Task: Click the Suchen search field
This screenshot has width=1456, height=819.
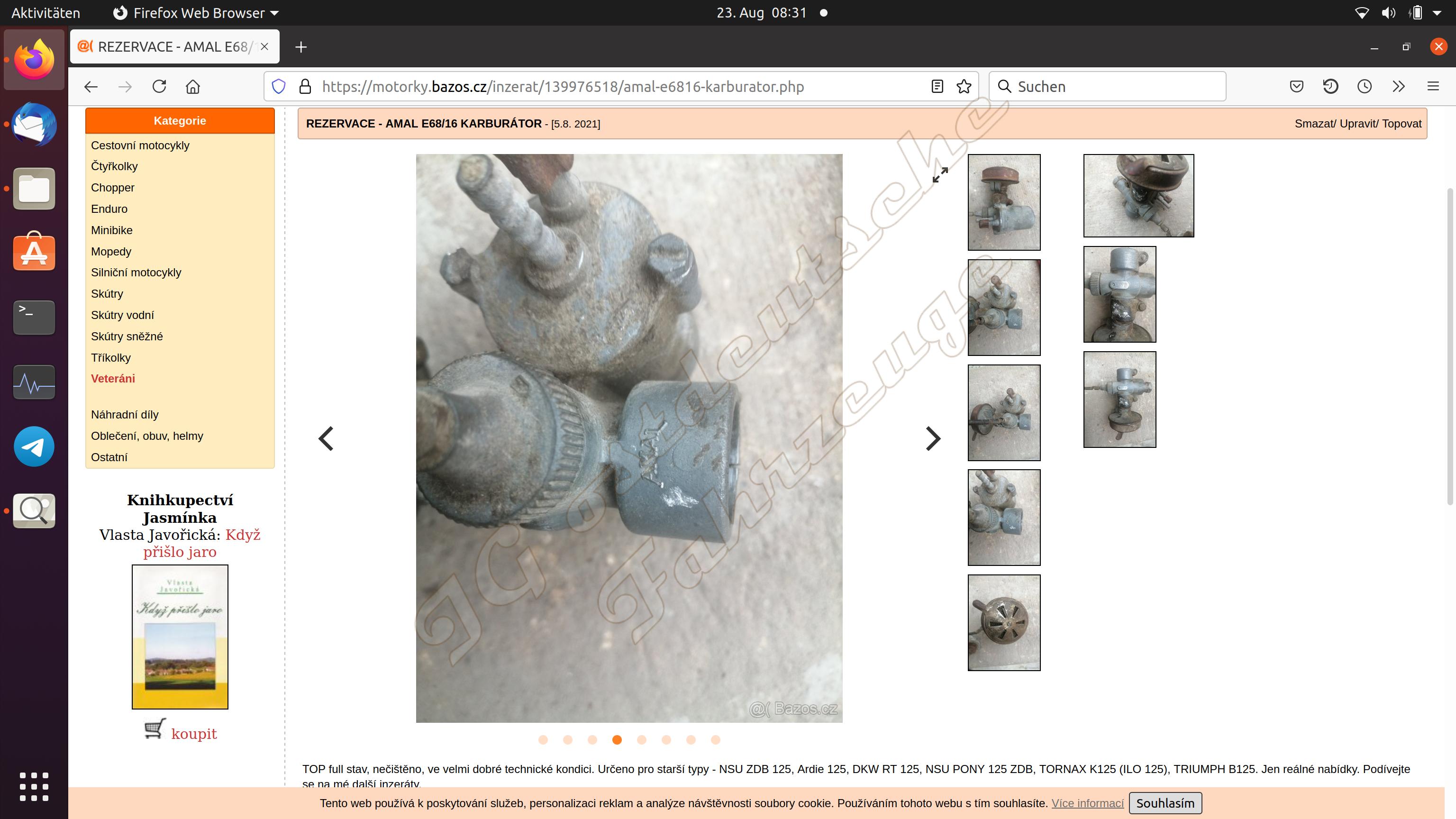Action: tap(1108, 86)
